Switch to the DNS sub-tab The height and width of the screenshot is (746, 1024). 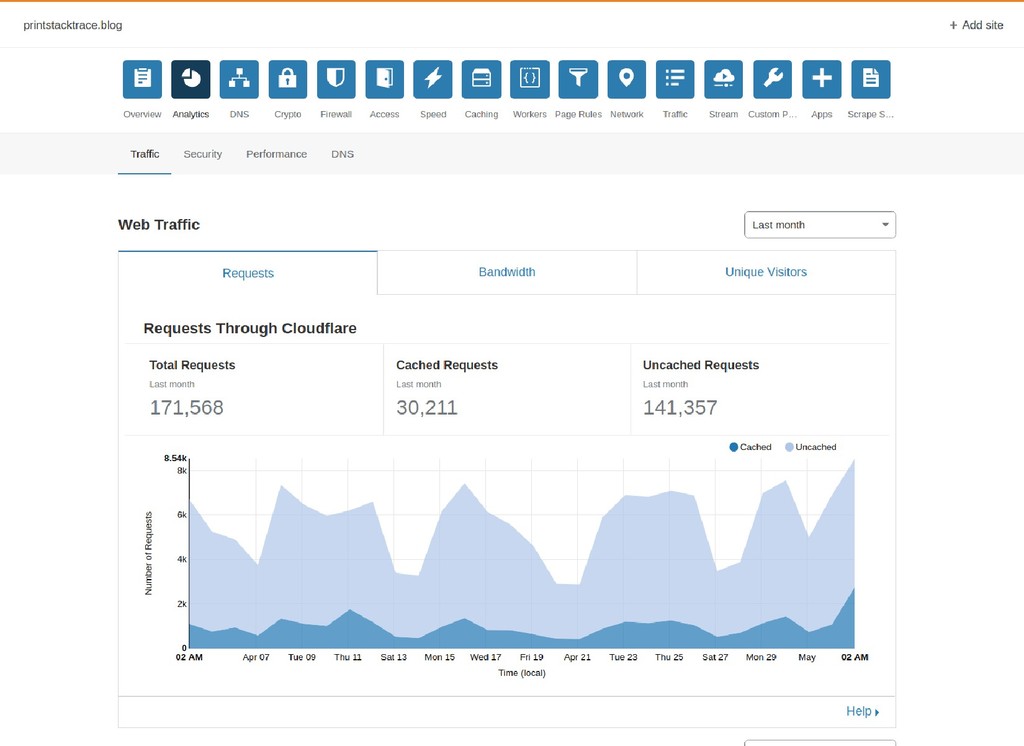coord(342,154)
